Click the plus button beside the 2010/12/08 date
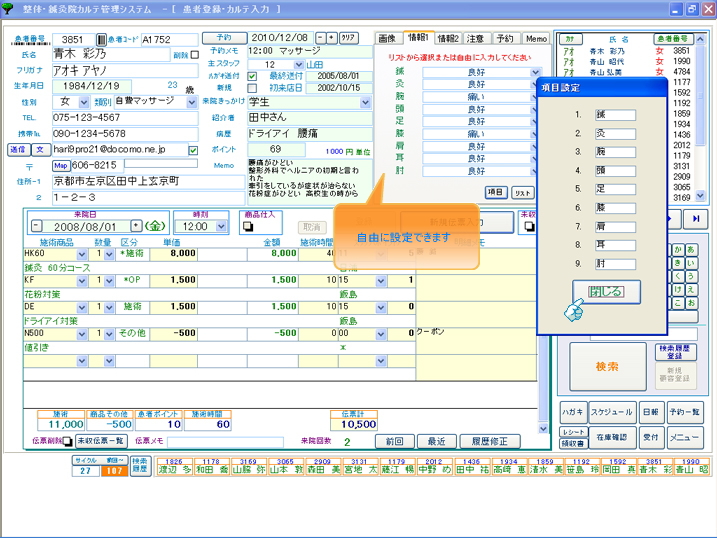 (x=332, y=38)
